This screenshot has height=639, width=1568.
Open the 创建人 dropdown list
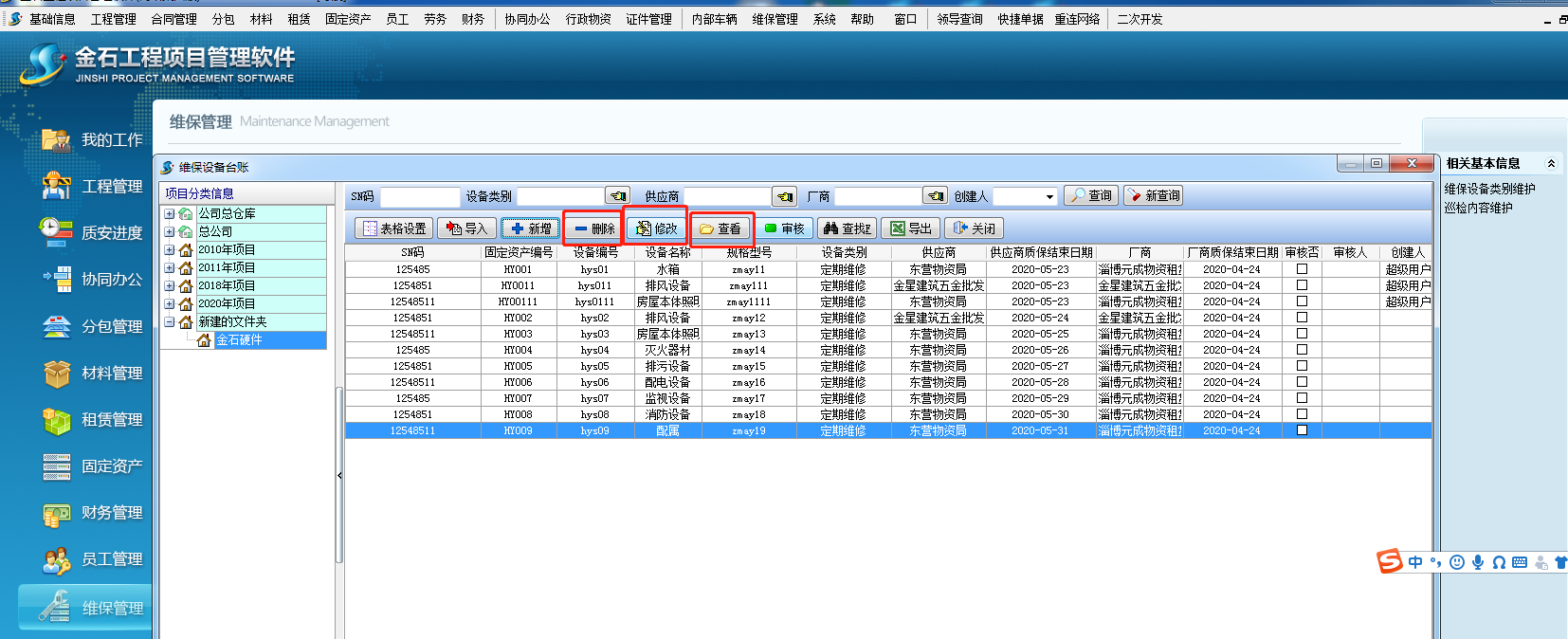click(x=1049, y=197)
